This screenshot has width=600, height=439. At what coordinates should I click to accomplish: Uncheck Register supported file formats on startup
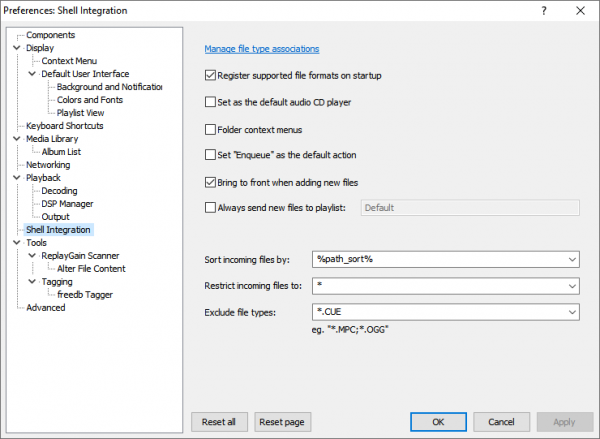click(210, 75)
